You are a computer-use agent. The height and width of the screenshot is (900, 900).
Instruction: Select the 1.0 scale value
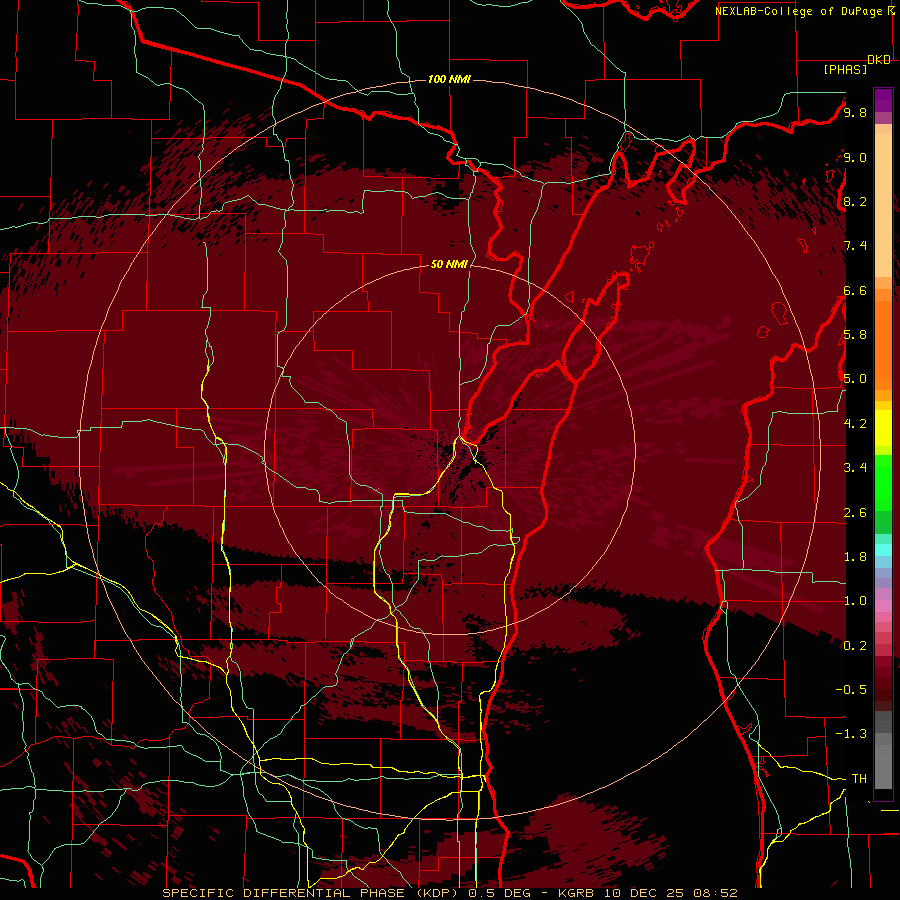pos(855,601)
